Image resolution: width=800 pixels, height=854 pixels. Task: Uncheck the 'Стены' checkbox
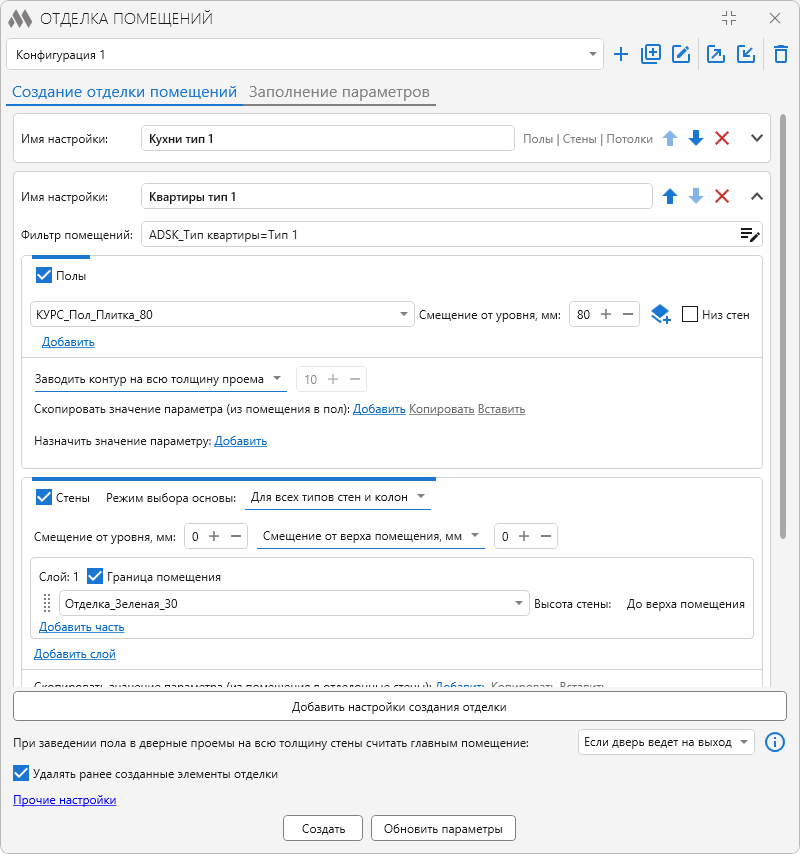click(44, 497)
